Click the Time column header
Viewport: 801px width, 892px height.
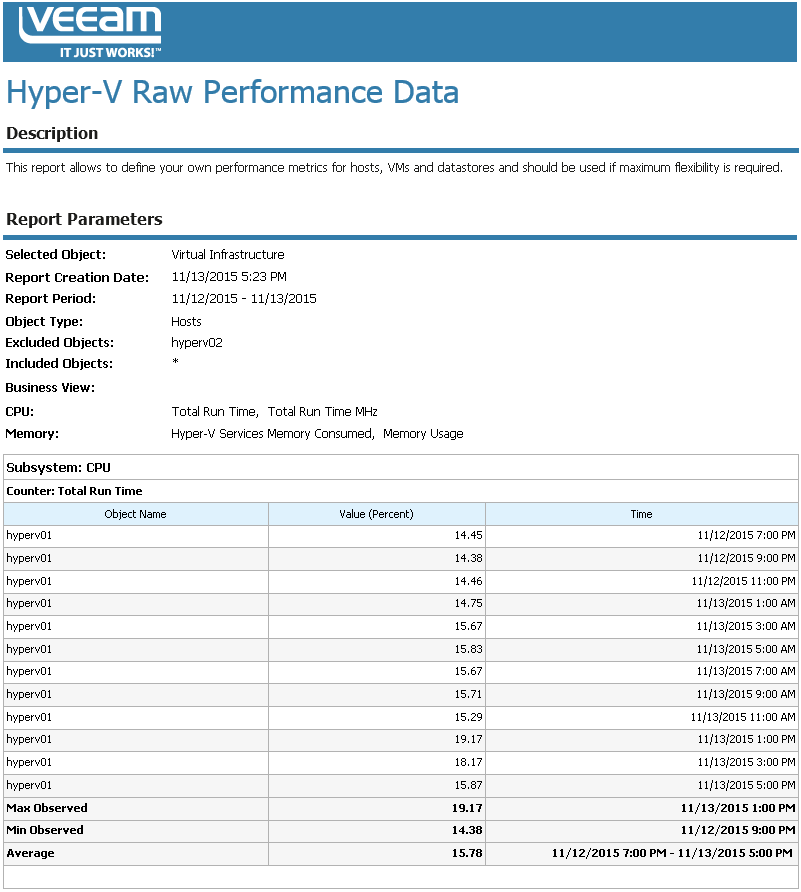click(641, 514)
